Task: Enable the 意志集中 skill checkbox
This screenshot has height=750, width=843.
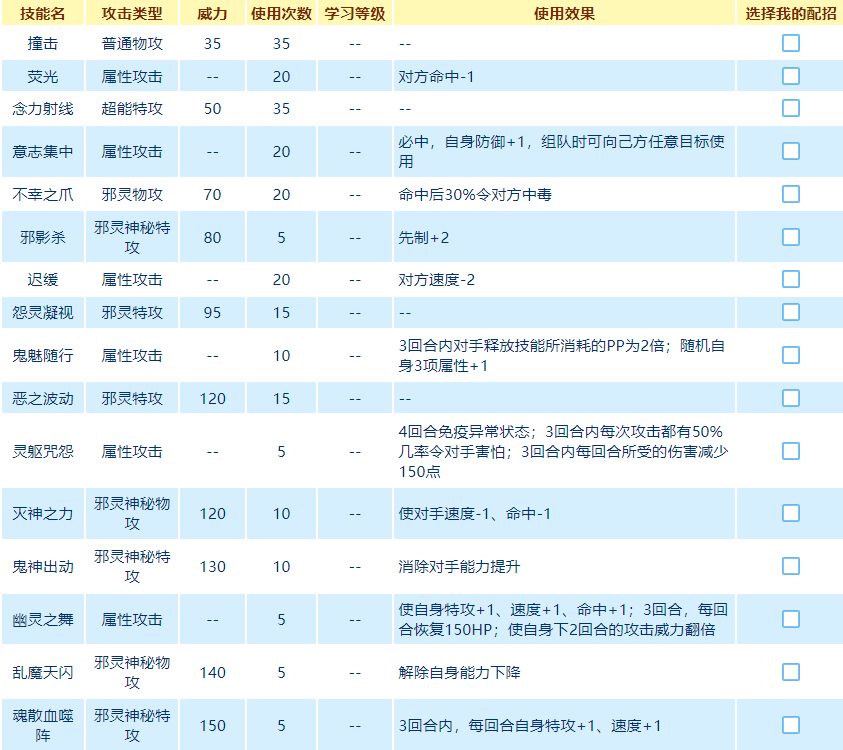Action: (x=790, y=152)
